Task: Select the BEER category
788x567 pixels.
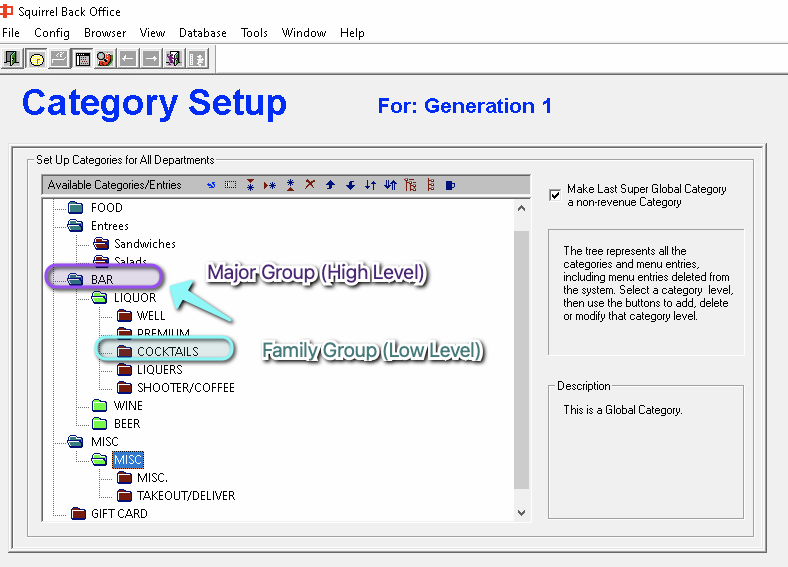Action: [127, 424]
